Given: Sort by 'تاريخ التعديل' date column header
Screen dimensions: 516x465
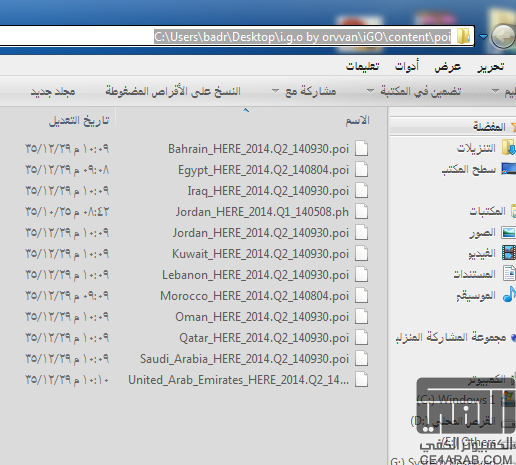Looking at the screenshot, I should 79,121.
